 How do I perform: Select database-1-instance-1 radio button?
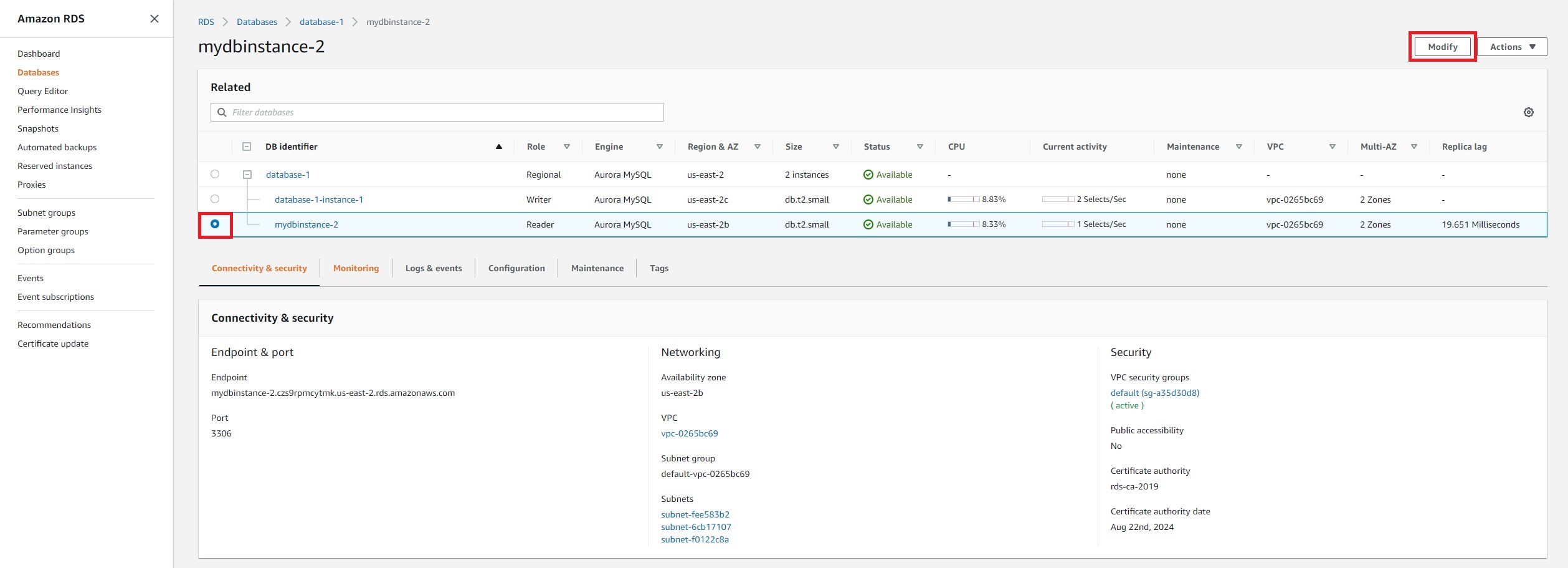point(215,199)
